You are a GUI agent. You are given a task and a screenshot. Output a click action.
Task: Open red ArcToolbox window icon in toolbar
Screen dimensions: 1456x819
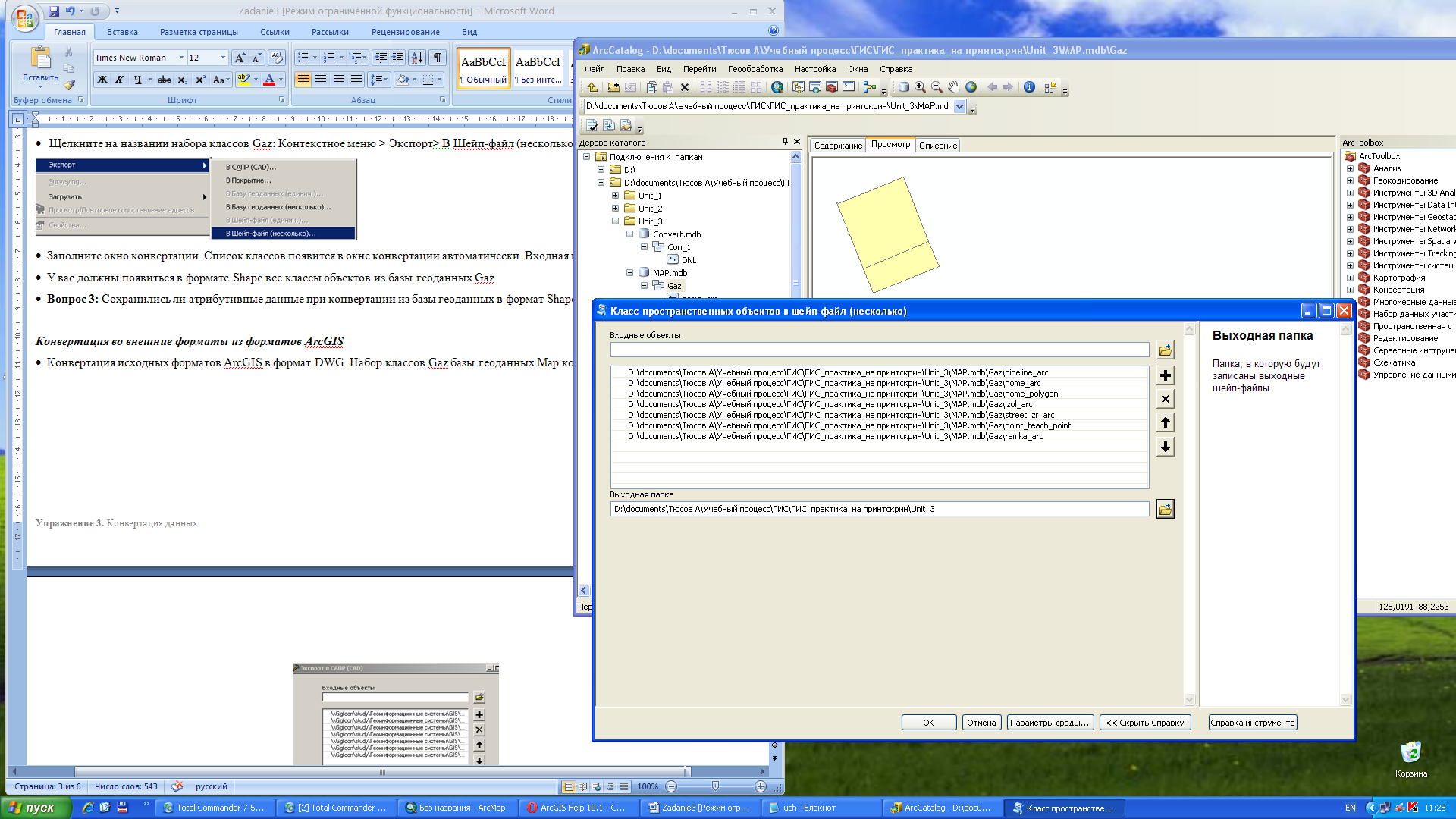click(832, 87)
